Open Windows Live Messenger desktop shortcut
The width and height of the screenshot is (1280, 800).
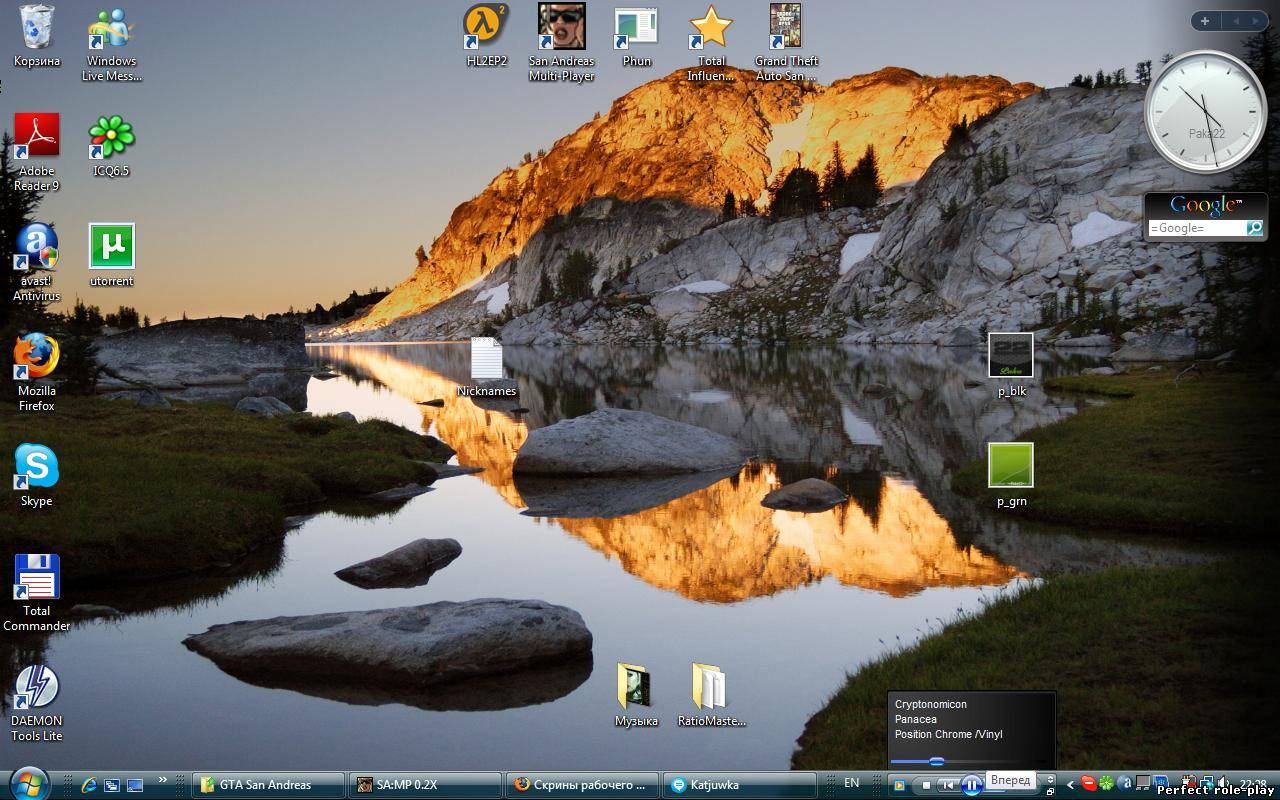[111, 43]
